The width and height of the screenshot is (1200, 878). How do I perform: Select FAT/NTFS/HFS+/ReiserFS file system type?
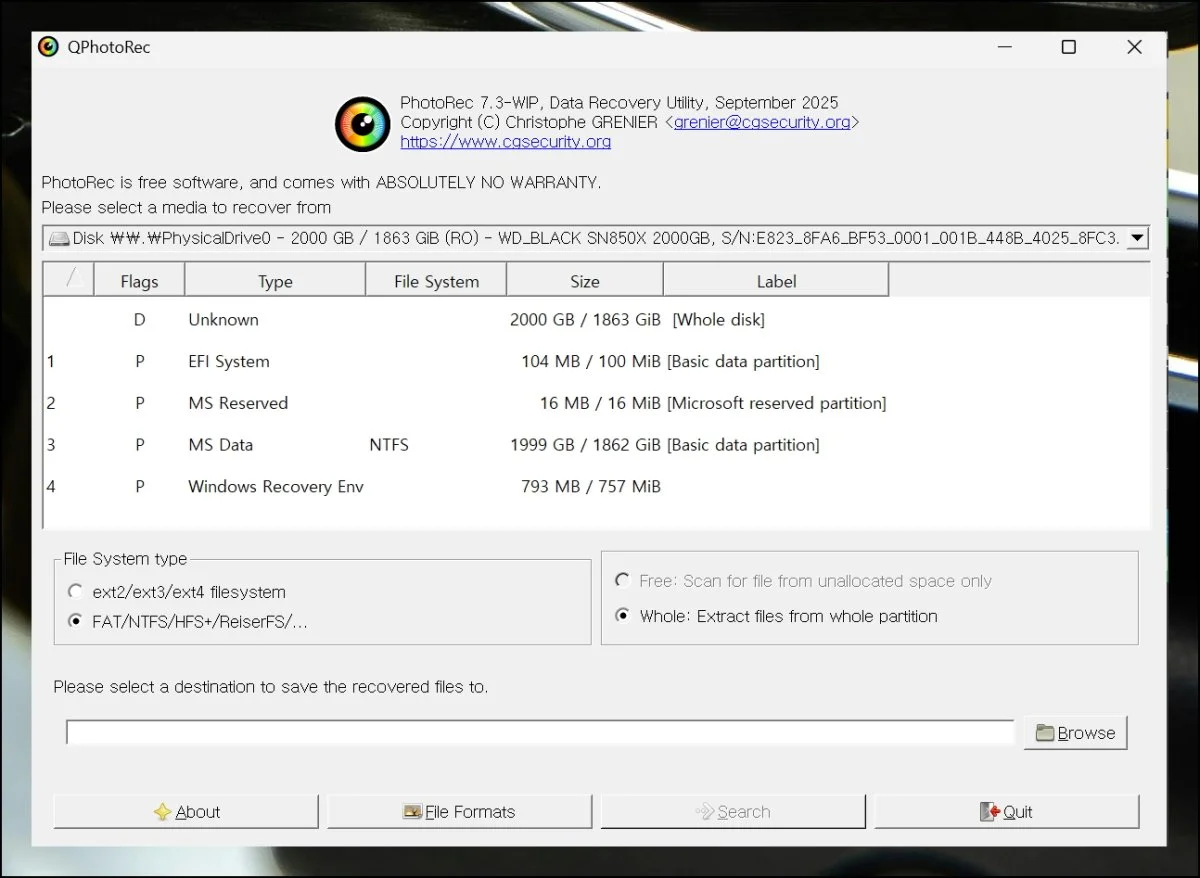click(x=75, y=622)
